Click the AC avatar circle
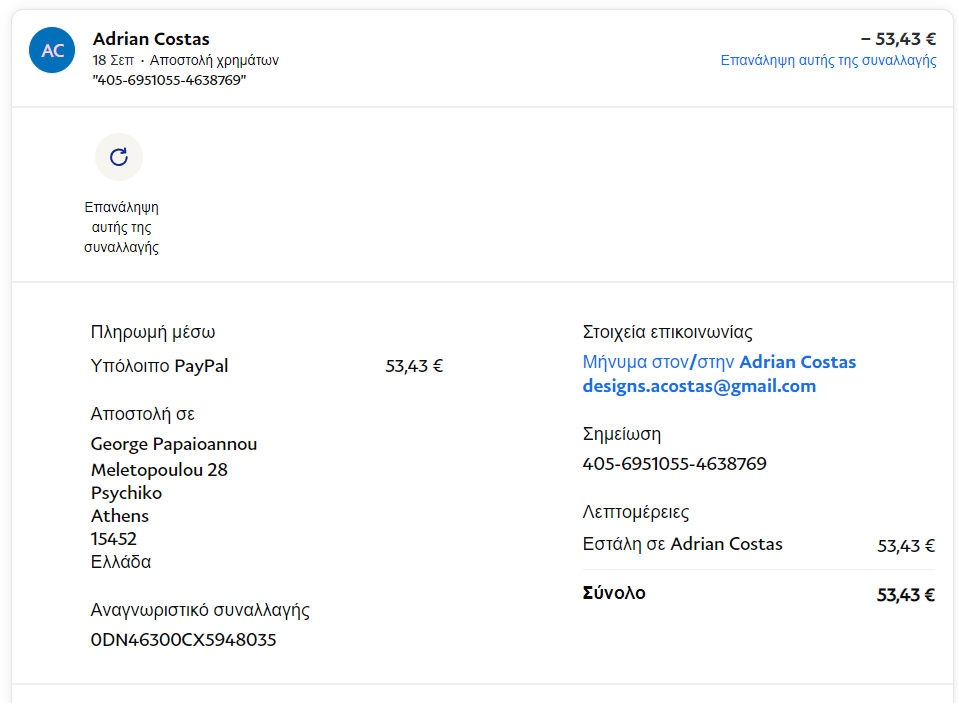The image size is (958, 703). (x=53, y=50)
